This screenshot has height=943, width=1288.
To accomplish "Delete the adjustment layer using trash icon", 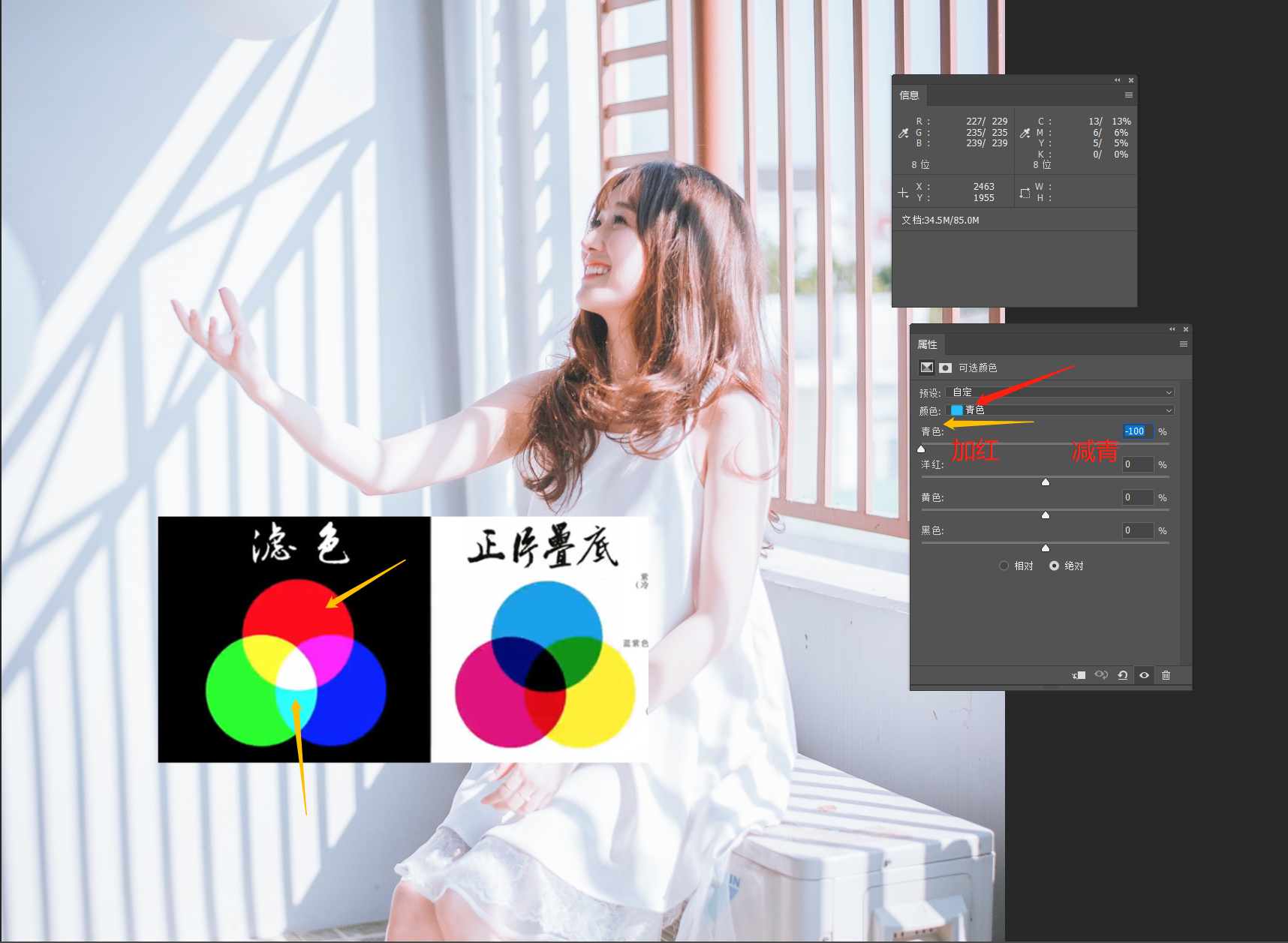I will click(x=1166, y=675).
